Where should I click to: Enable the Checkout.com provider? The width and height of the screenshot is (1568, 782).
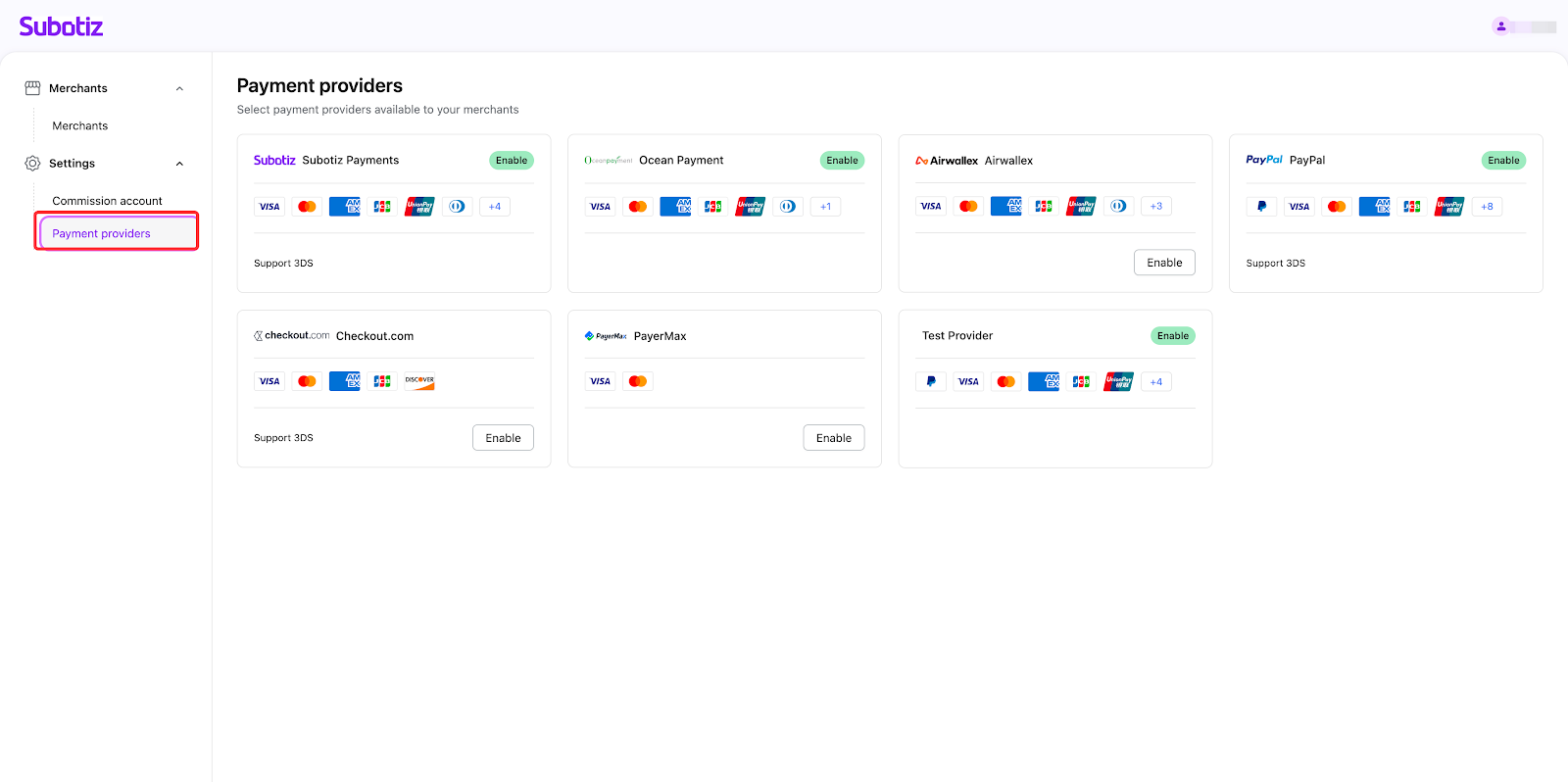pos(503,438)
